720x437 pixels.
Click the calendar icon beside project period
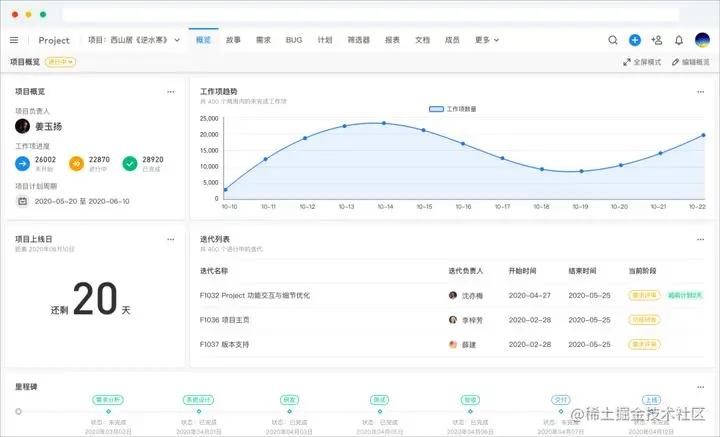click(22, 201)
